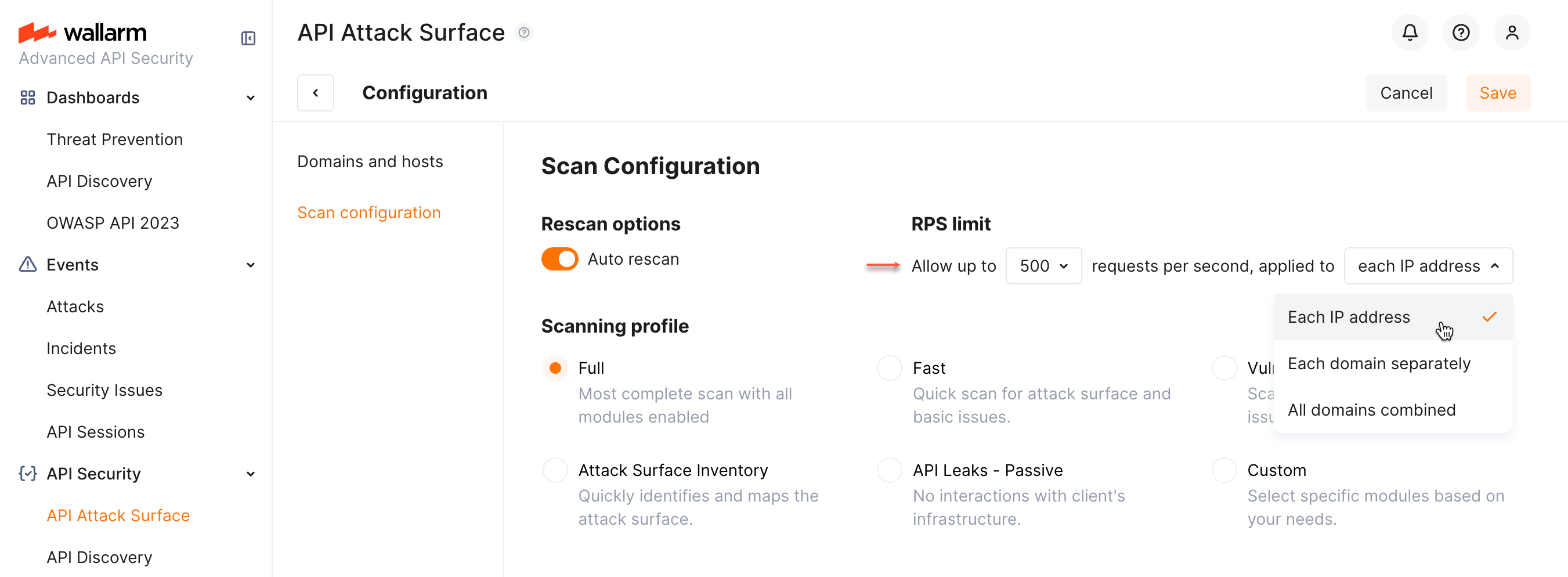Click the back arrow next to Configuration

[x=315, y=92]
